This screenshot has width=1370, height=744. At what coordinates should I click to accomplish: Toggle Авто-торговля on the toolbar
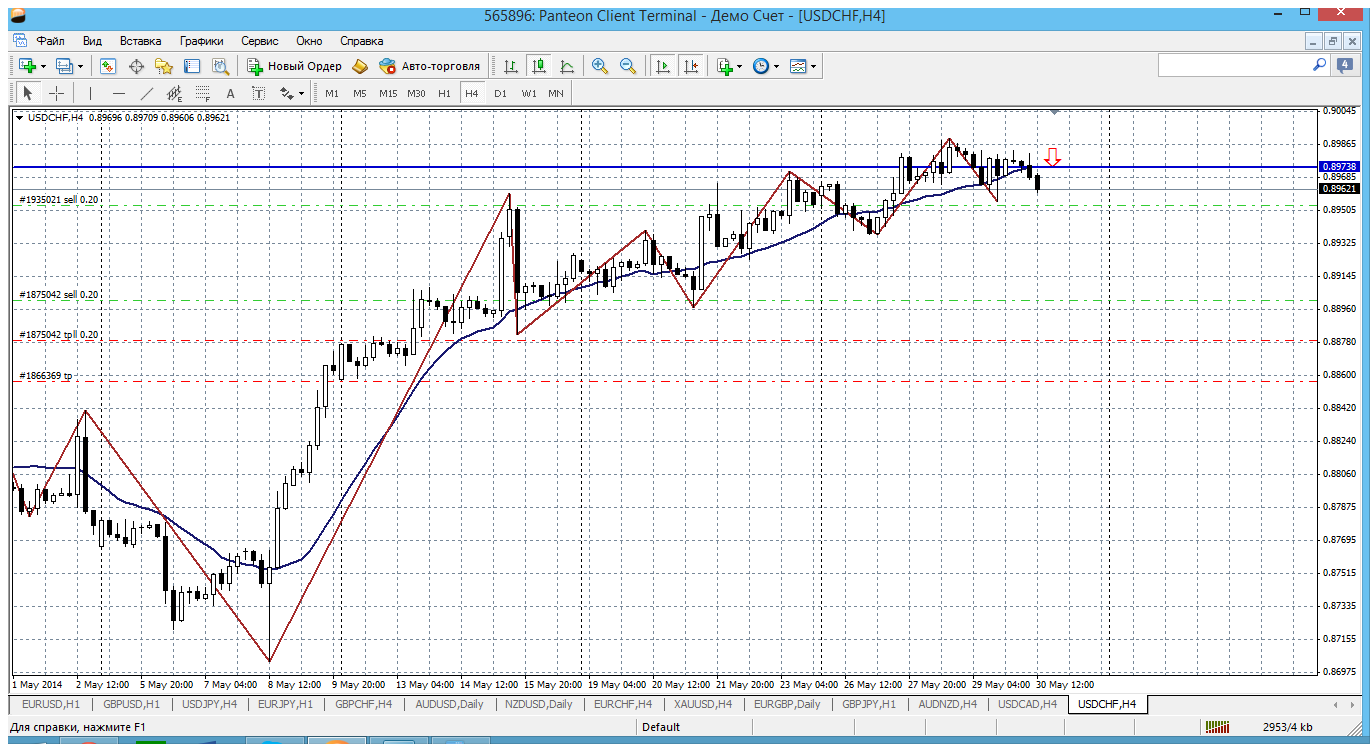[x=430, y=66]
